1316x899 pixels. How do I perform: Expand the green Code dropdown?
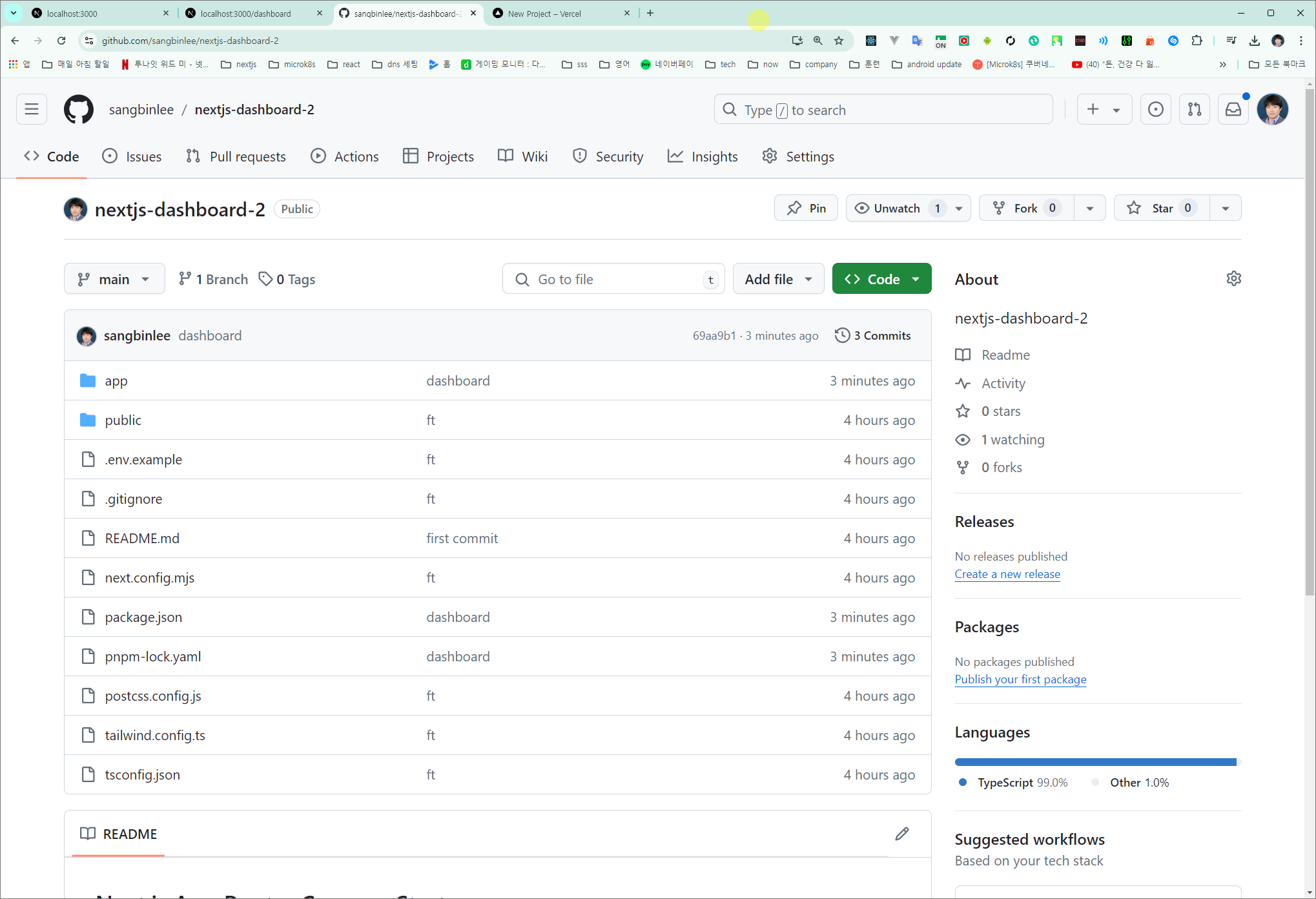point(881,279)
